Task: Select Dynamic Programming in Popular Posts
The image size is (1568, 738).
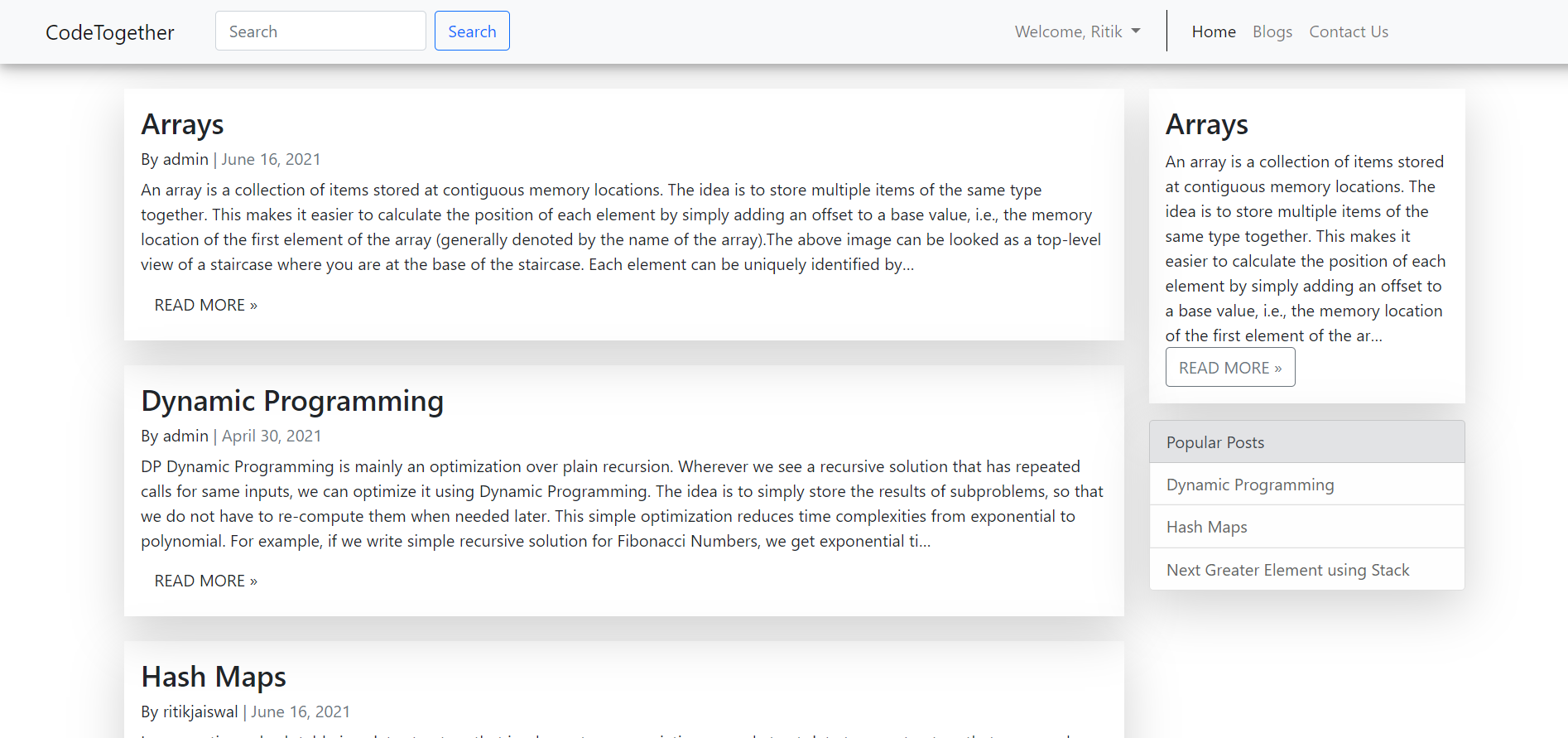Action: 1249,485
